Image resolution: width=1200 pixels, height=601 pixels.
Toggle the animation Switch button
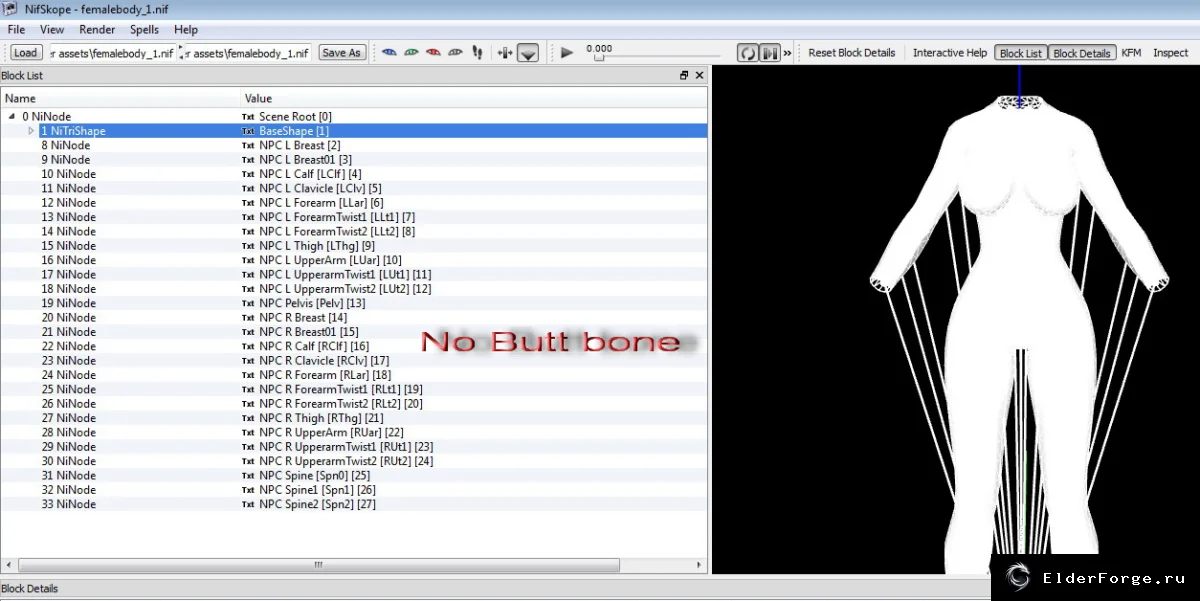(770, 53)
